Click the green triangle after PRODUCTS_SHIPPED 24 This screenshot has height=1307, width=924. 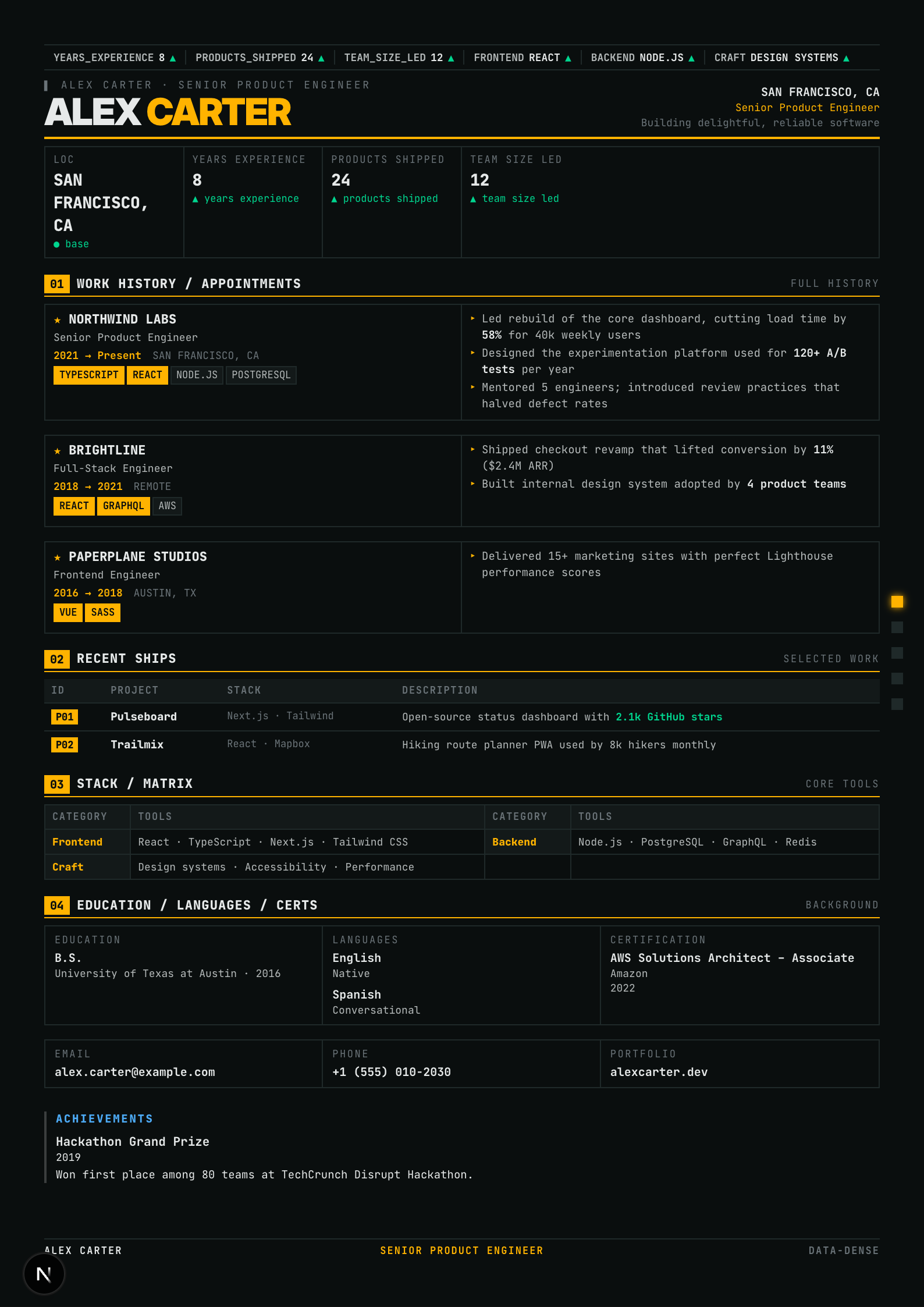click(321, 58)
